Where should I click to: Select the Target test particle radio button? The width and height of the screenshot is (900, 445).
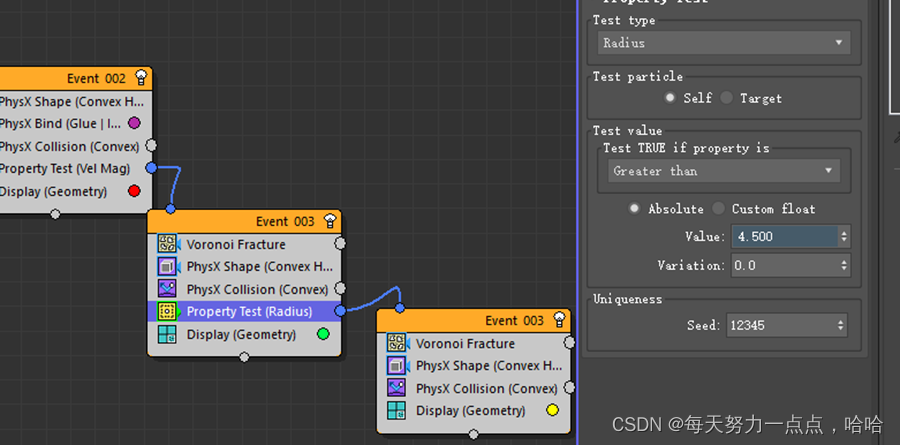(x=727, y=98)
